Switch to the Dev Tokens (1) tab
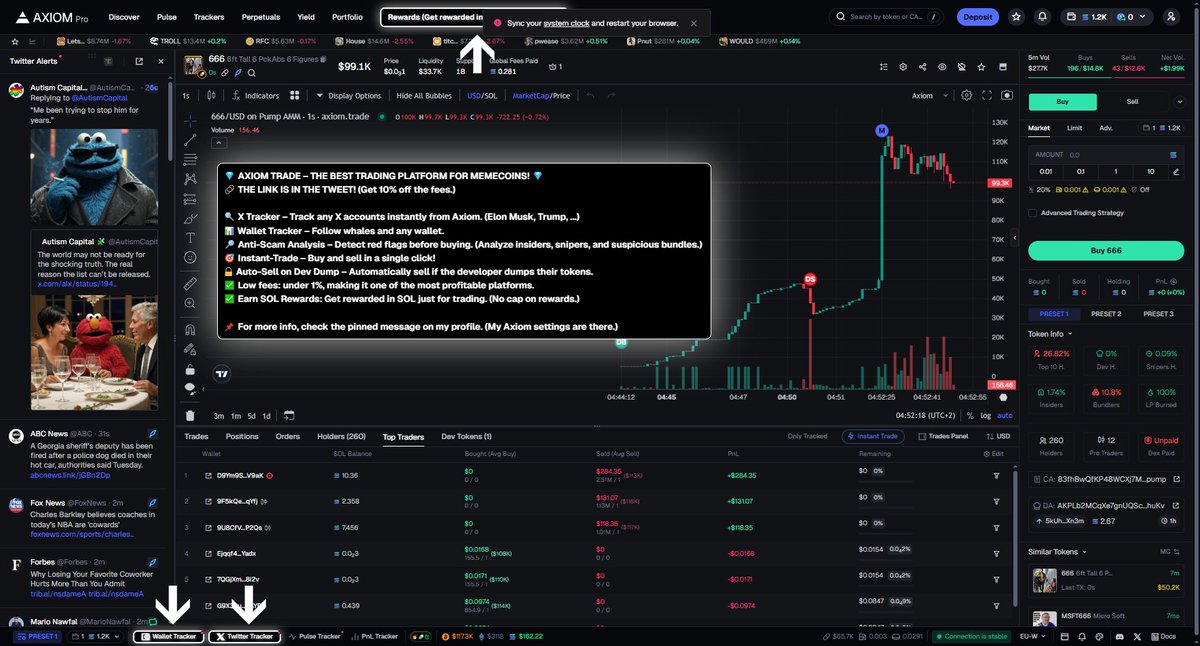Viewport: 1200px width, 646px height. coord(466,436)
